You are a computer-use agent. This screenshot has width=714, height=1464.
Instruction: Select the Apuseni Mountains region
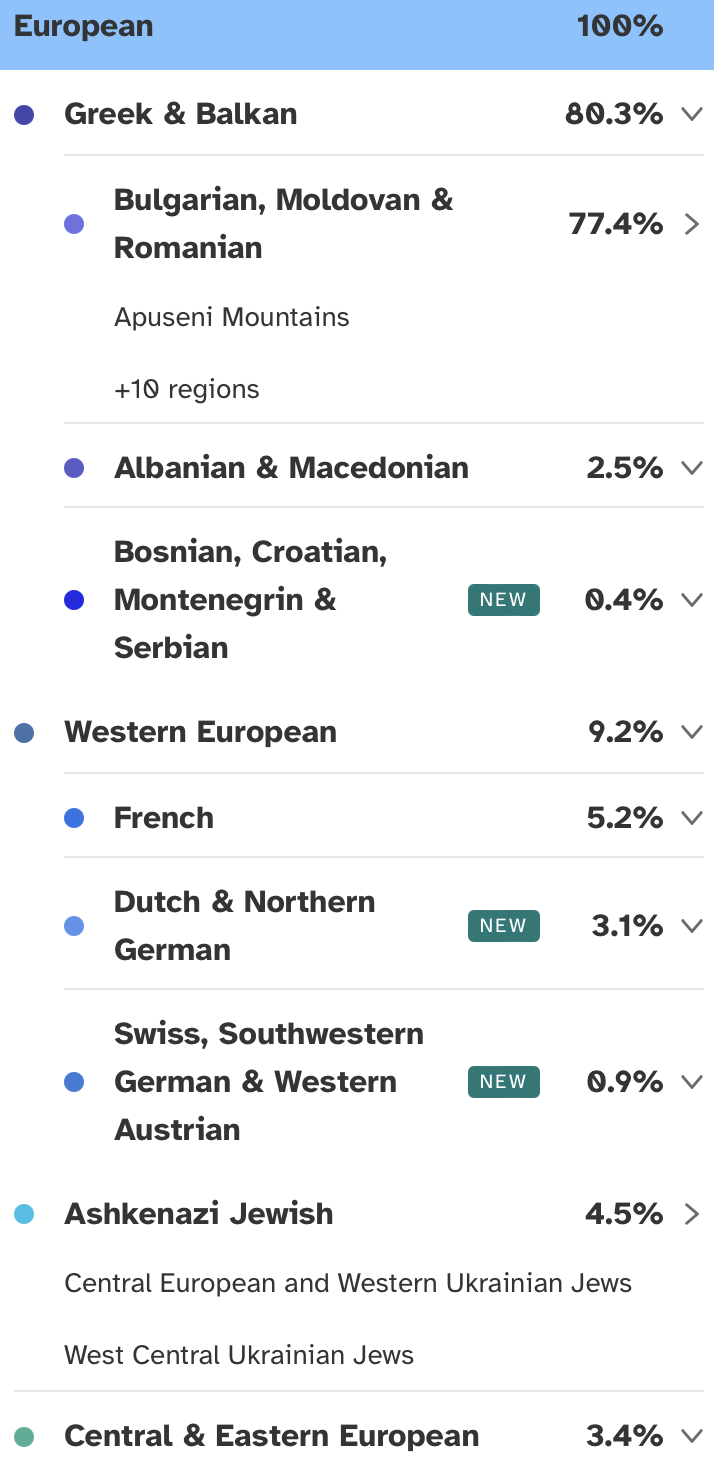tap(232, 318)
